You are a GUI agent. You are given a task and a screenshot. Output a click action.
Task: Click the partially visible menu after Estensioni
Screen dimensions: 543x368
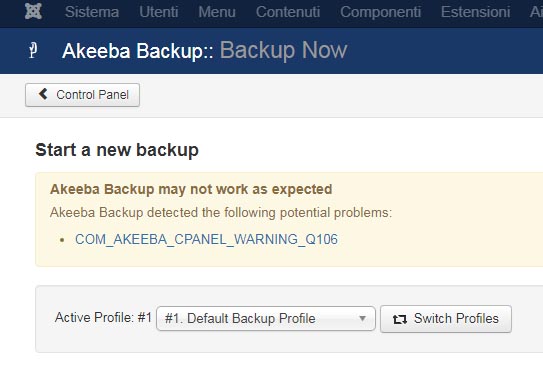(536, 12)
